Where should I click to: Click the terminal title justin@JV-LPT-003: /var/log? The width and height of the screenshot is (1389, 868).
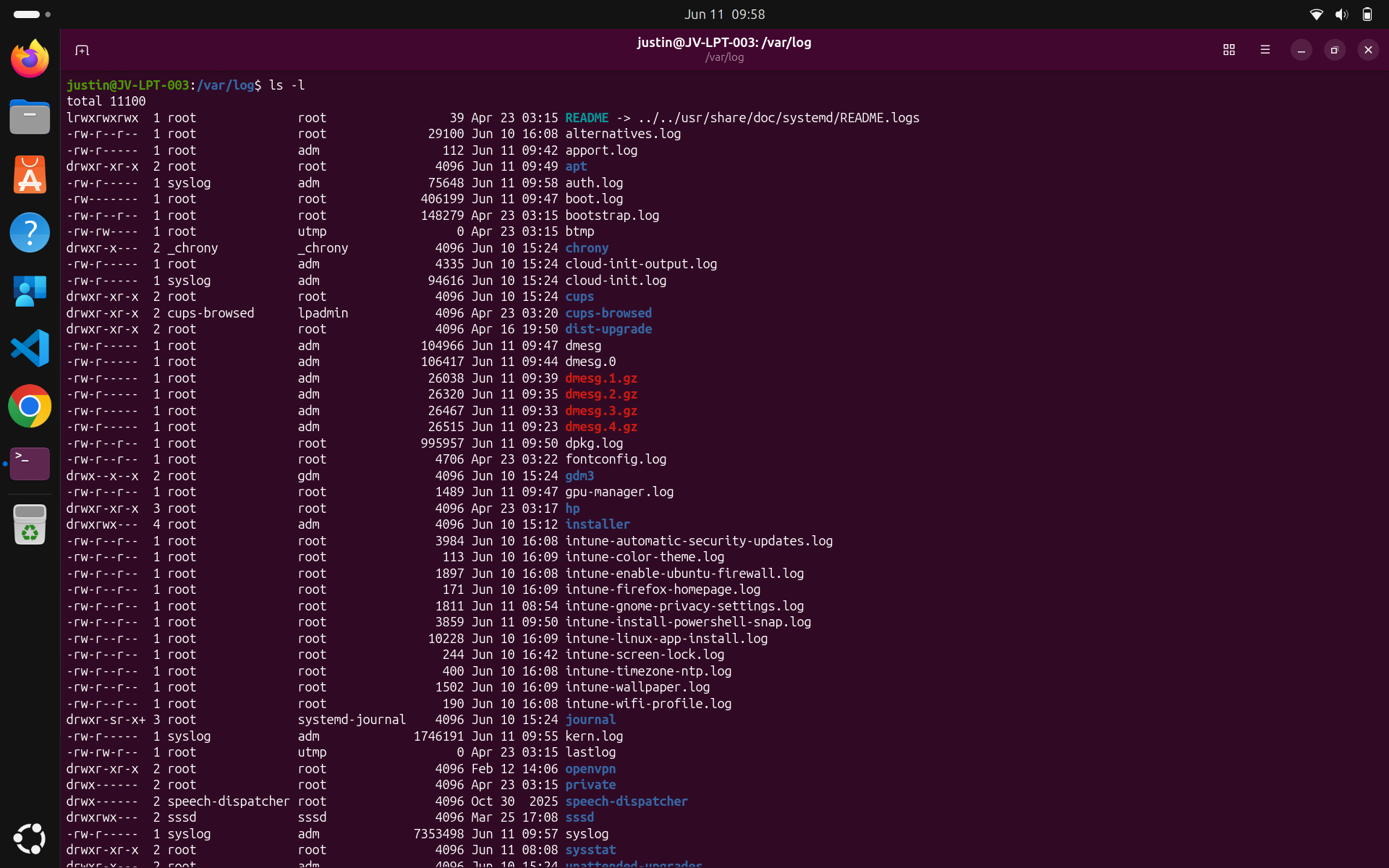[x=724, y=42]
